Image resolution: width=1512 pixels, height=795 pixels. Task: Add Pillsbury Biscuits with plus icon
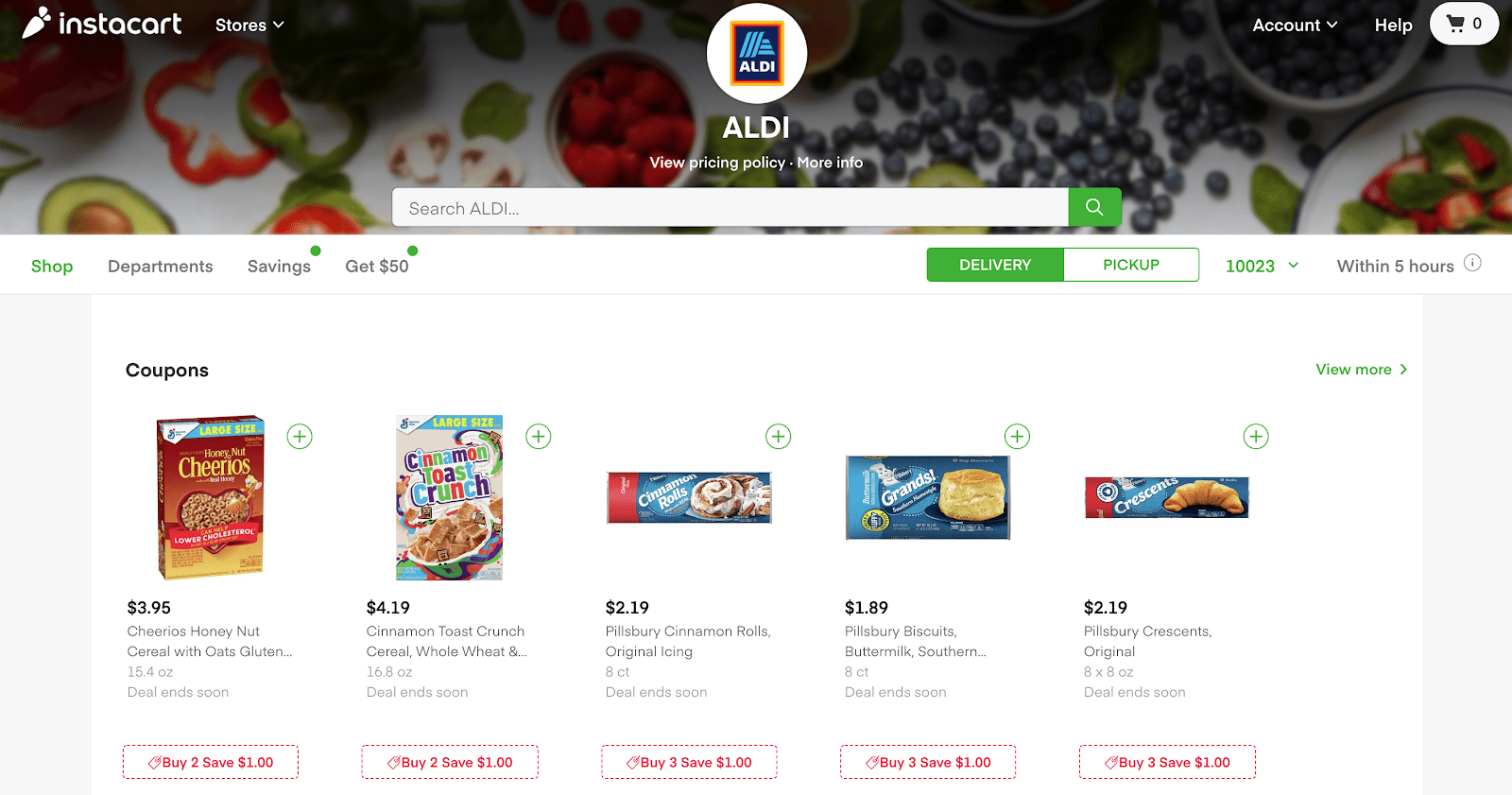(x=1017, y=437)
